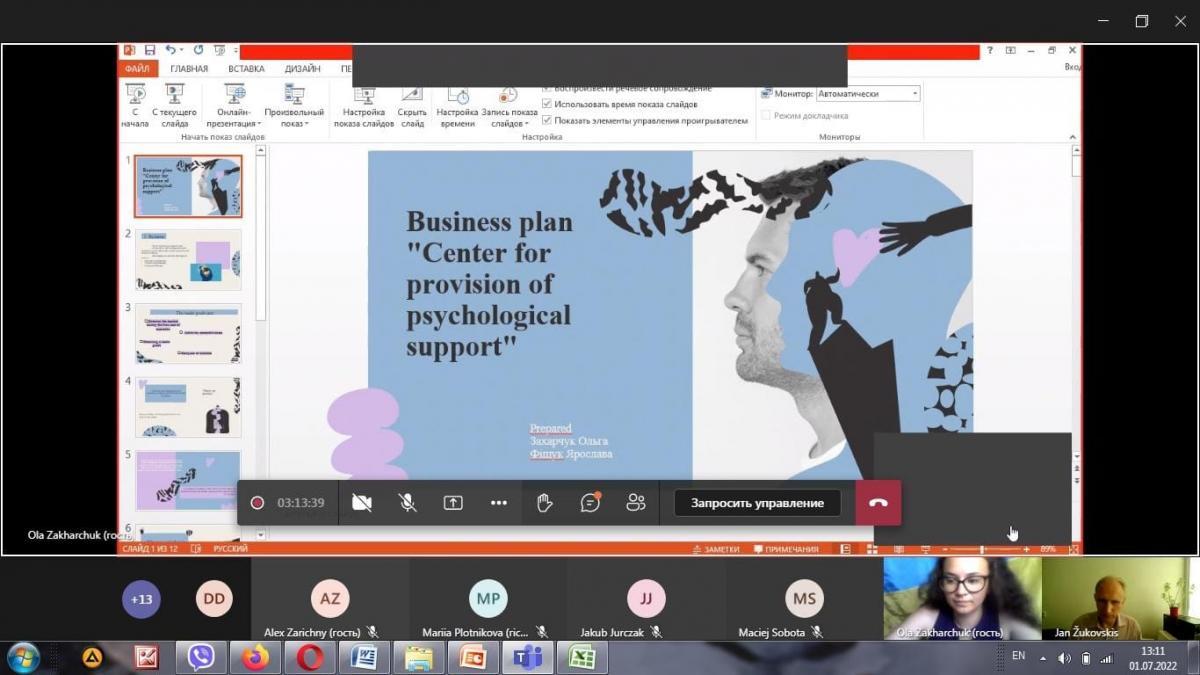This screenshot has width=1200, height=675.
Task: Open more actions ellipsis menu
Action: pyautogui.click(x=499, y=503)
